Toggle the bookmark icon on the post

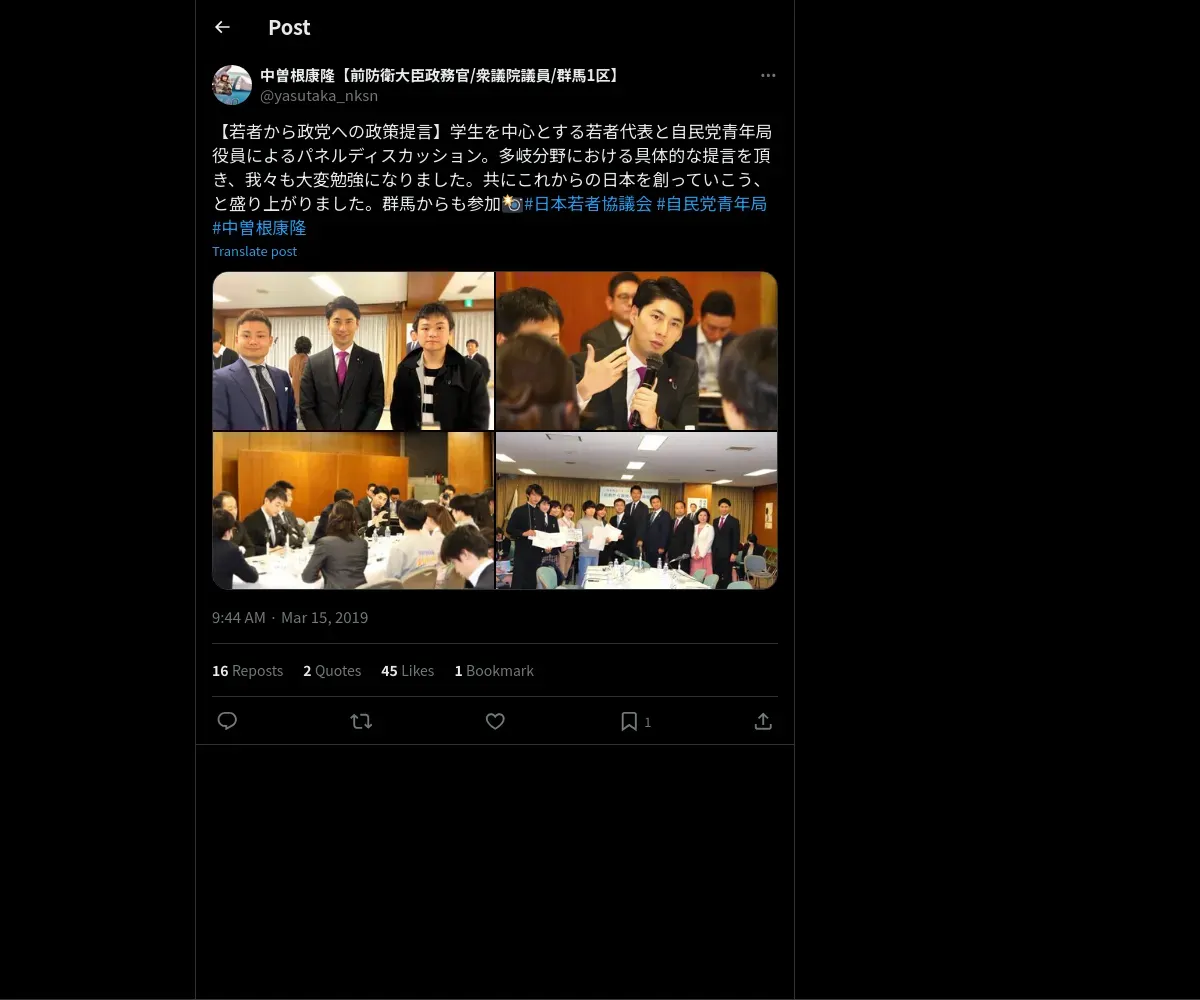coord(629,721)
